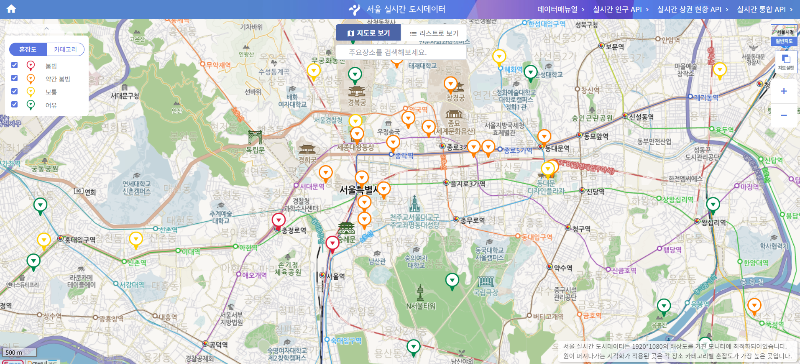Click the N서울타워 landmark label

coord(420,306)
